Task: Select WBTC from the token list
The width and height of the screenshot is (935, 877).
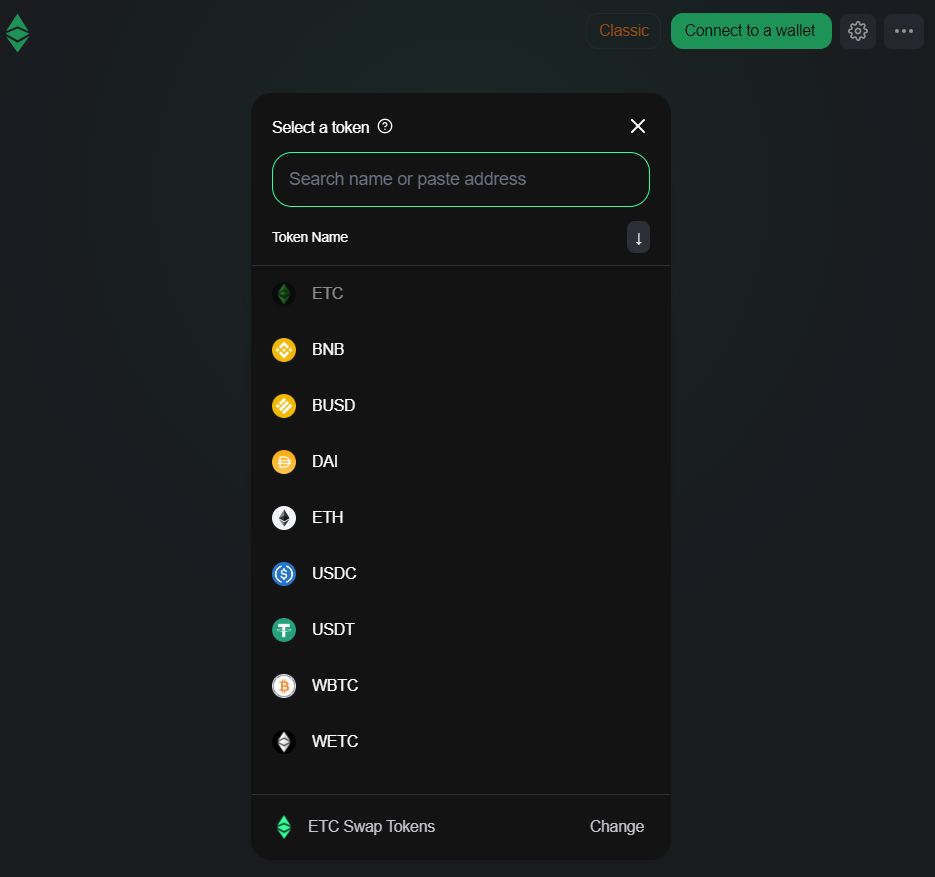Action: (335, 686)
